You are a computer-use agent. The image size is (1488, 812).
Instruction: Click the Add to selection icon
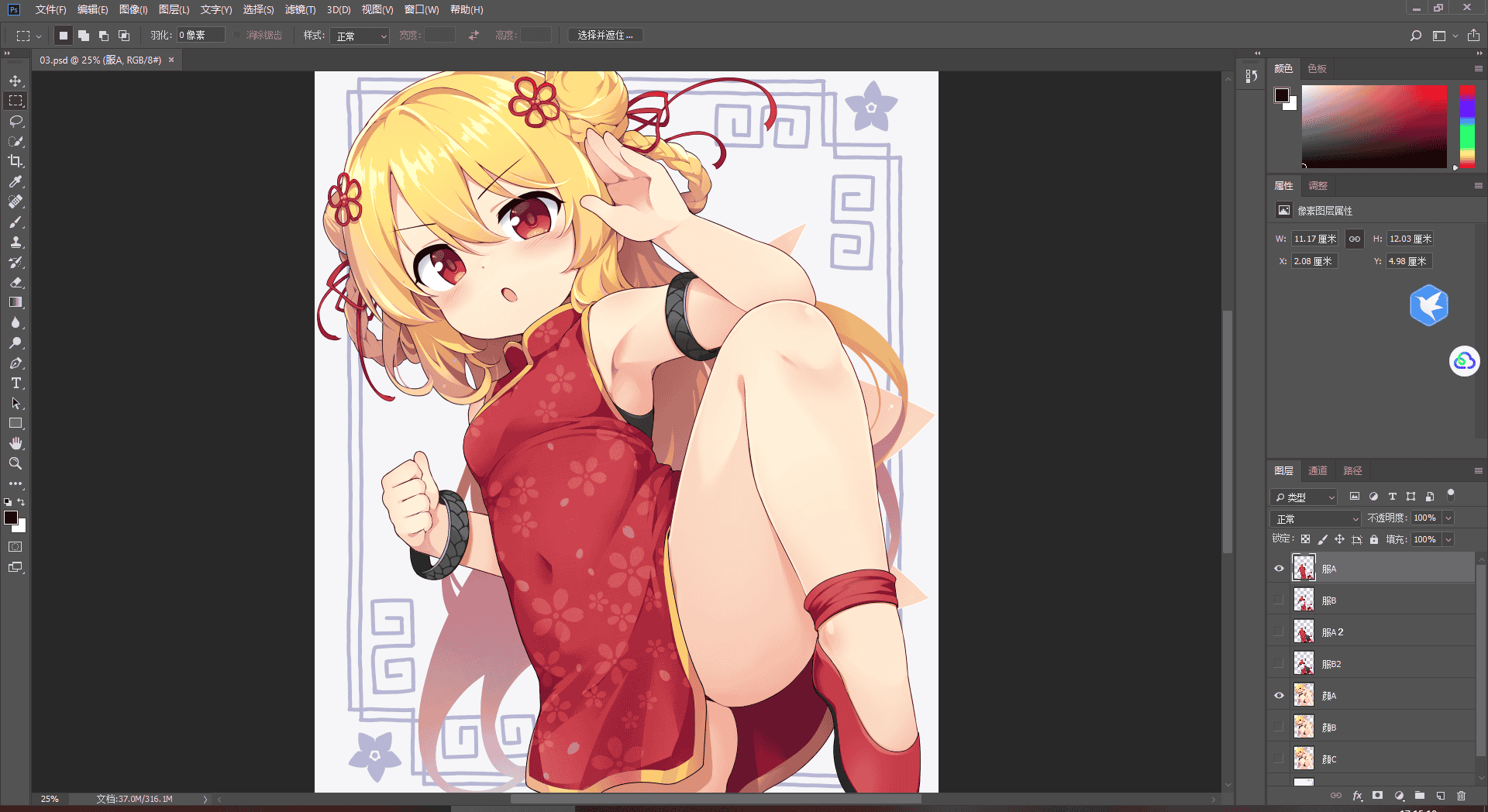pos(84,36)
